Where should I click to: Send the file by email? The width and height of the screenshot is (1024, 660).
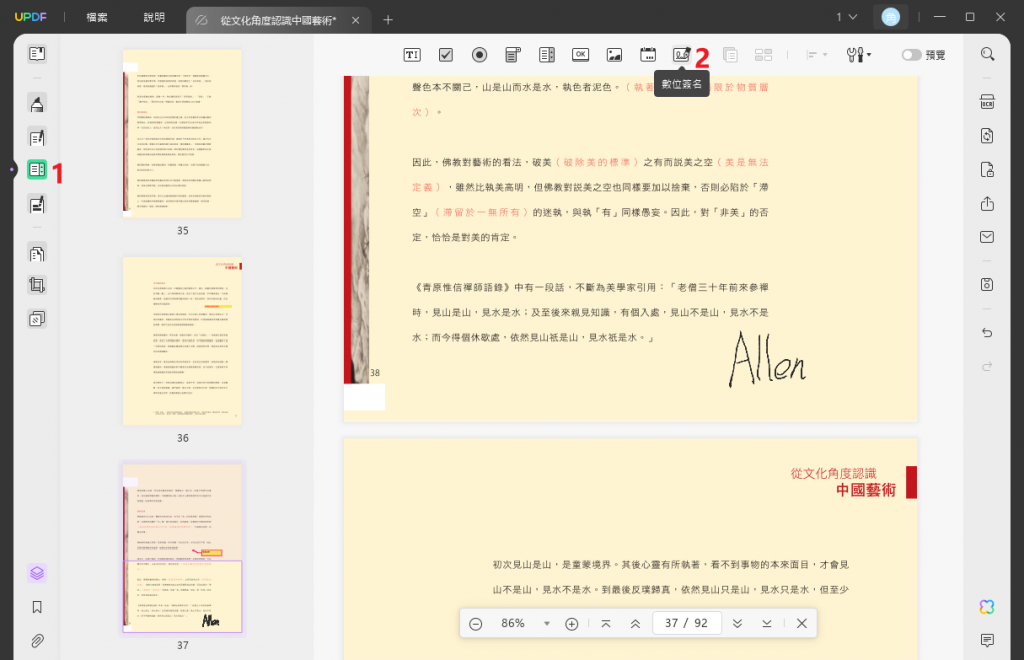click(987, 237)
